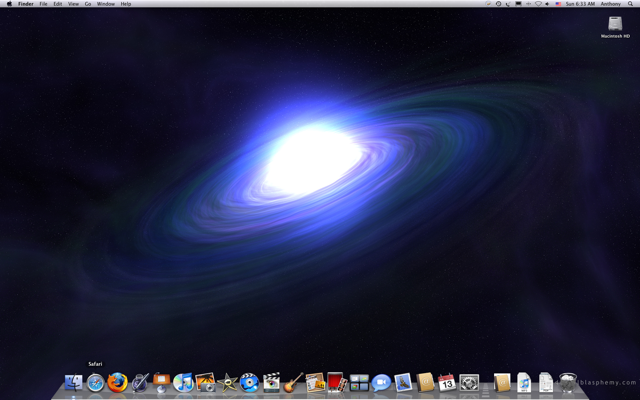Open the Window menu

coord(105,4)
